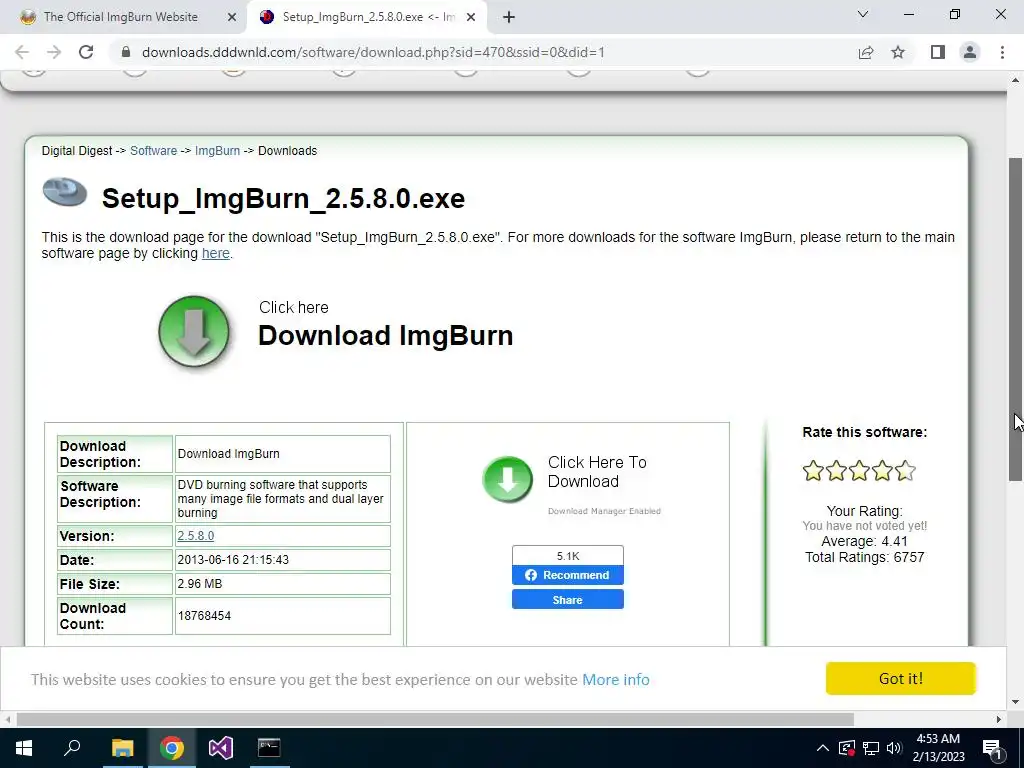Click the 'here' link to main software page

[216, 253]
